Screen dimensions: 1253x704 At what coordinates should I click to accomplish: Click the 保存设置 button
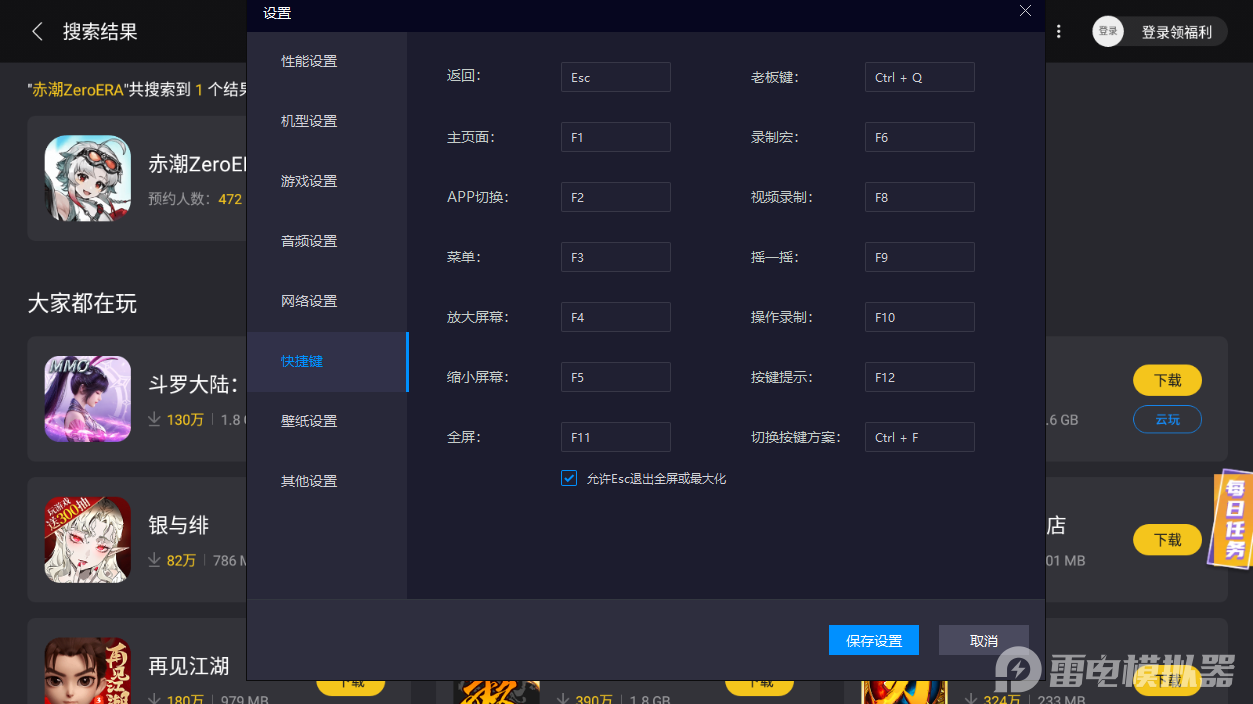point(873,640)
